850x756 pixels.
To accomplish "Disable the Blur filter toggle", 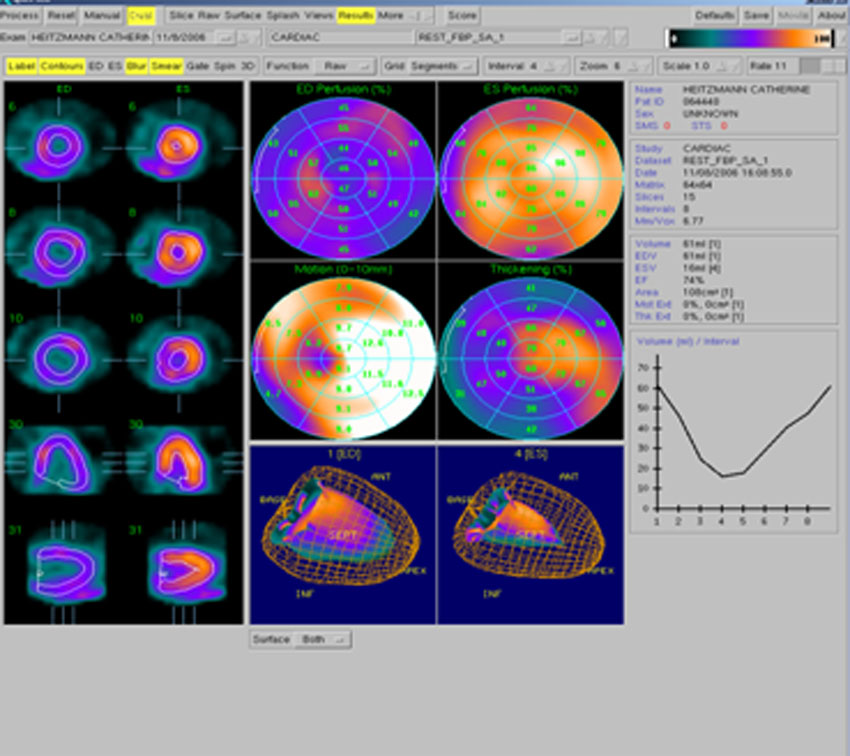I will point(136,66).
